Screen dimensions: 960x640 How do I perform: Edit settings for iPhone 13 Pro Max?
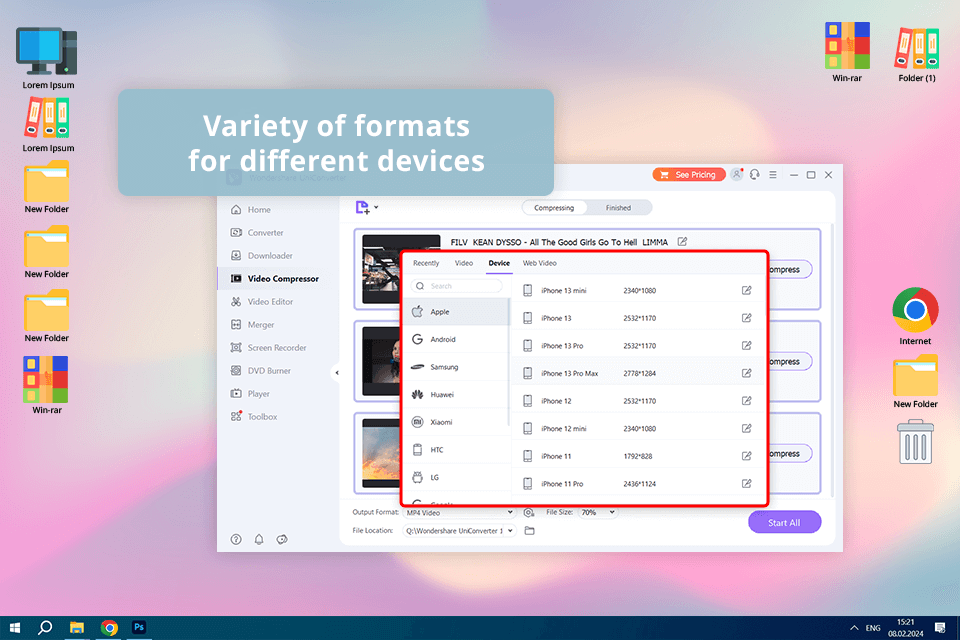tap(746, 373)
